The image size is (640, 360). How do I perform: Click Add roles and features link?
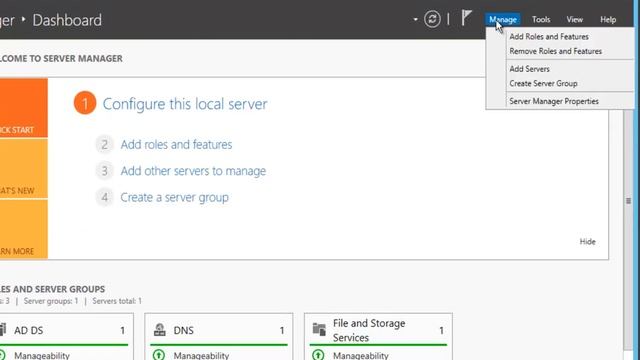176,144
